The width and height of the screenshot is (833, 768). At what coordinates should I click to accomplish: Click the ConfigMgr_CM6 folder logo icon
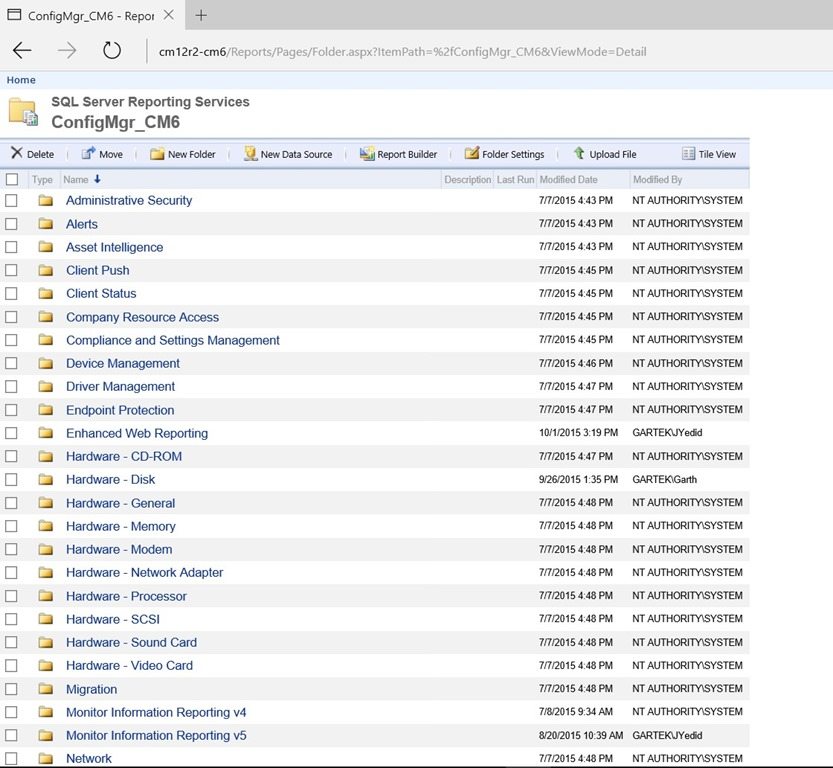[23, 112]
